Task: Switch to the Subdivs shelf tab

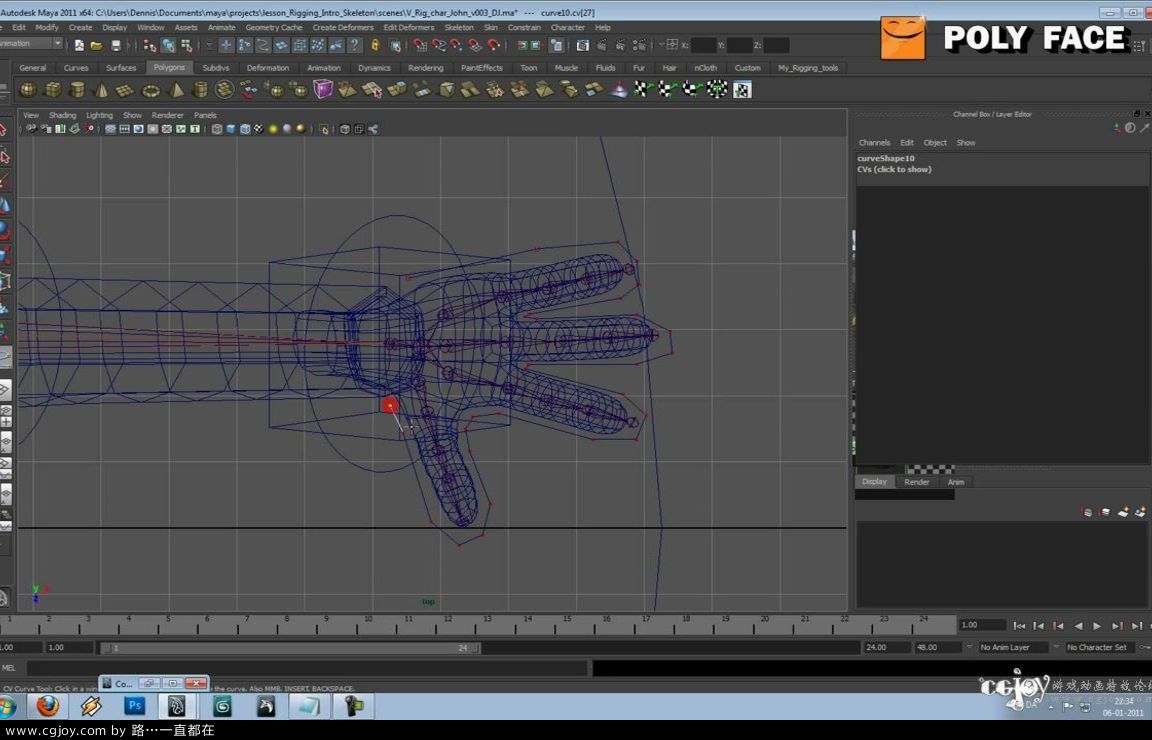Action: coord(216,67)
